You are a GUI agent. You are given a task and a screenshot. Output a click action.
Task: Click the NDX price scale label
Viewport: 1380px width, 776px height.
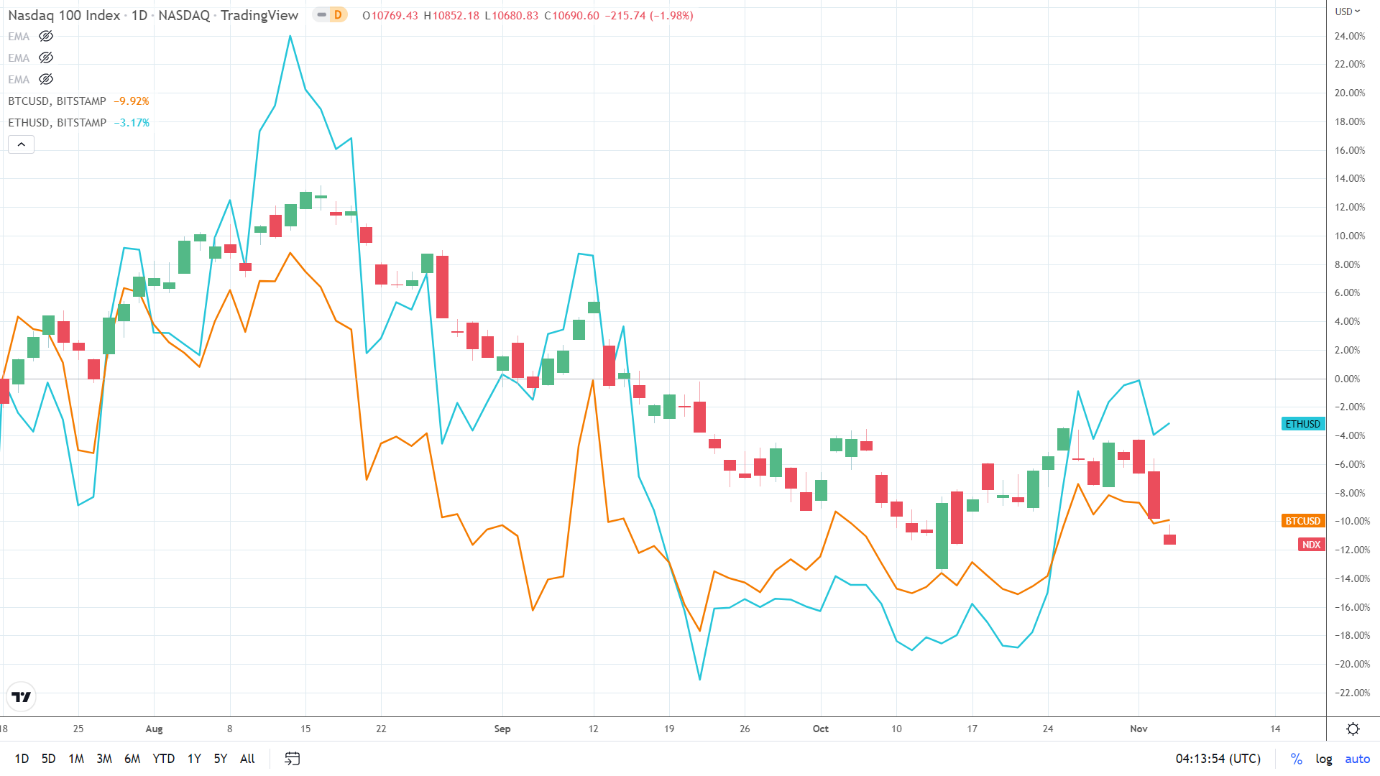tap(1311, 544)
